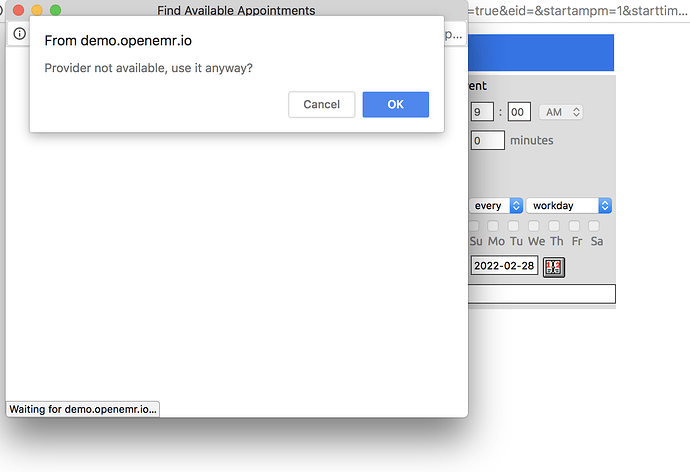Open the calendar date picker icon

click(554, 267)
